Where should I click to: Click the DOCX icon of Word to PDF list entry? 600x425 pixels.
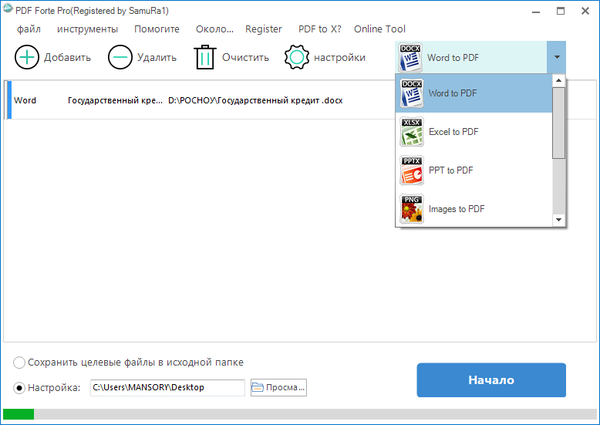(x=411, y=93)
